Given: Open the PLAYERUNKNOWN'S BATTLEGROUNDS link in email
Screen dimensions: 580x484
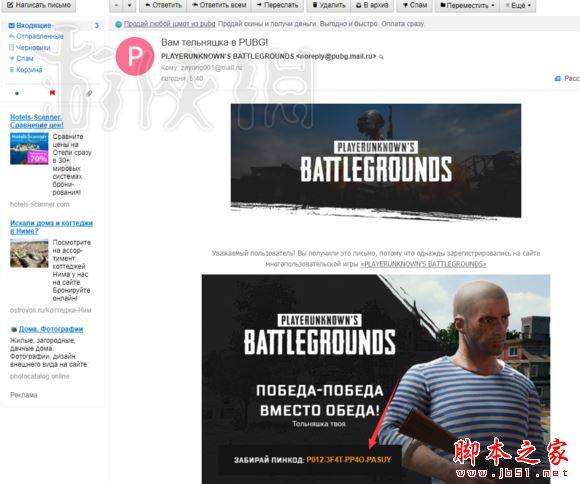Looking at the screenshot, I should pyautogui.click(x=423, y=264).
